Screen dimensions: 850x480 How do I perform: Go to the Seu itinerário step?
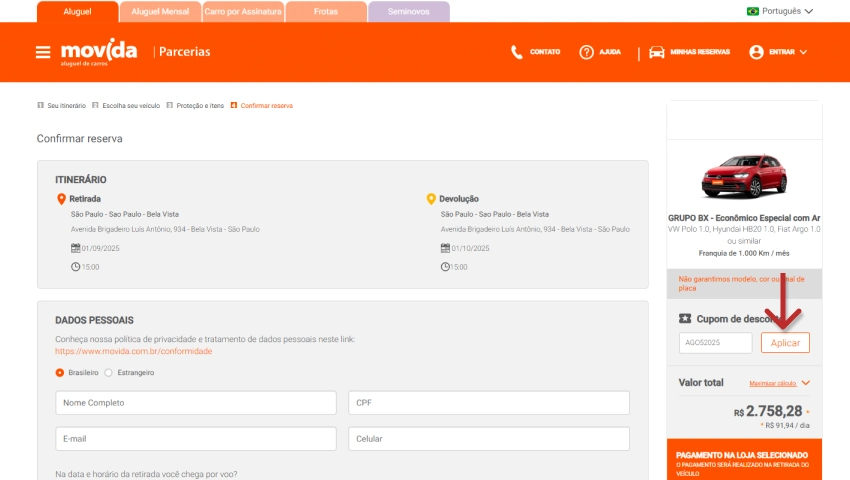coord(66,106)
